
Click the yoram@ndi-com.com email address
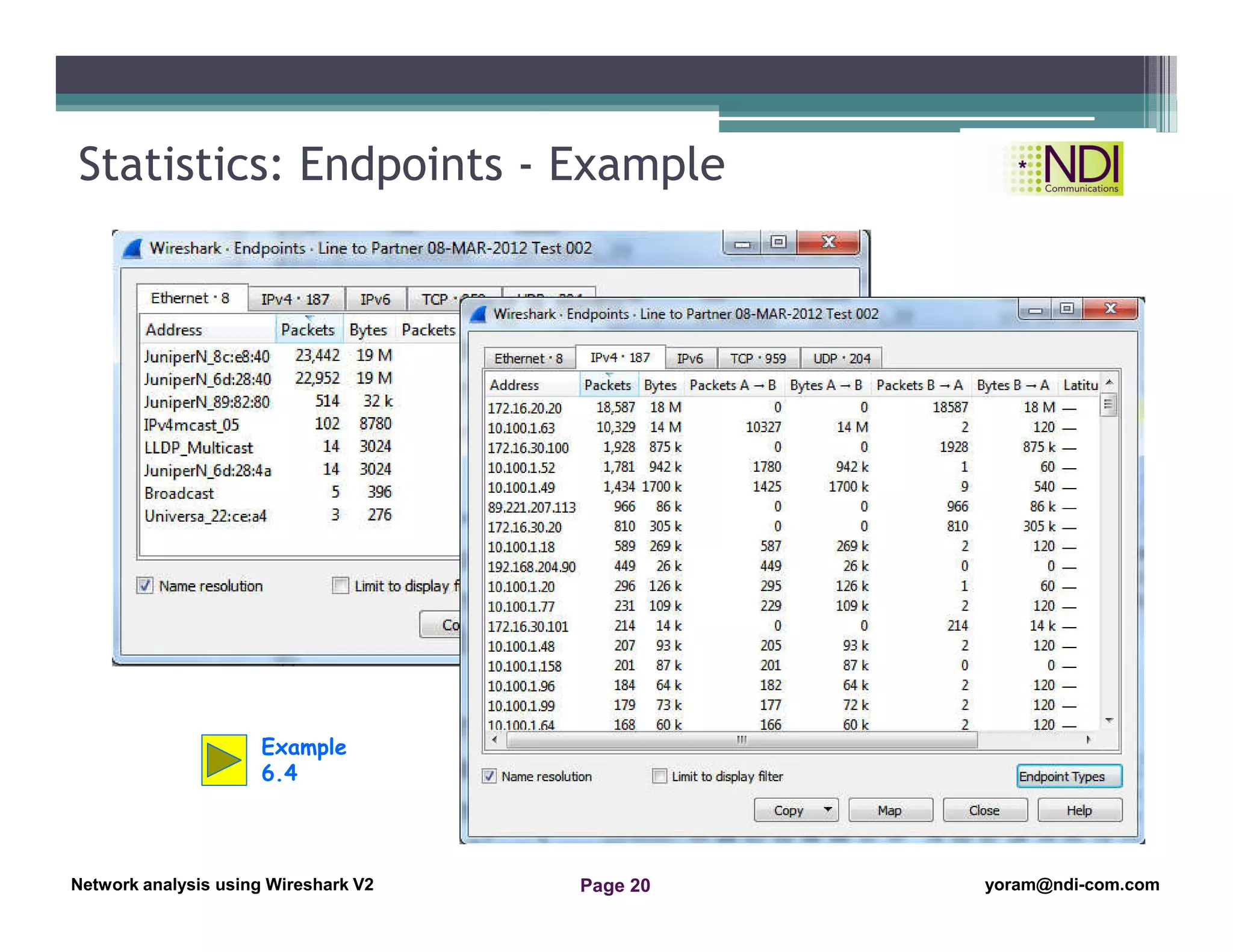(x=1072, y=885)
